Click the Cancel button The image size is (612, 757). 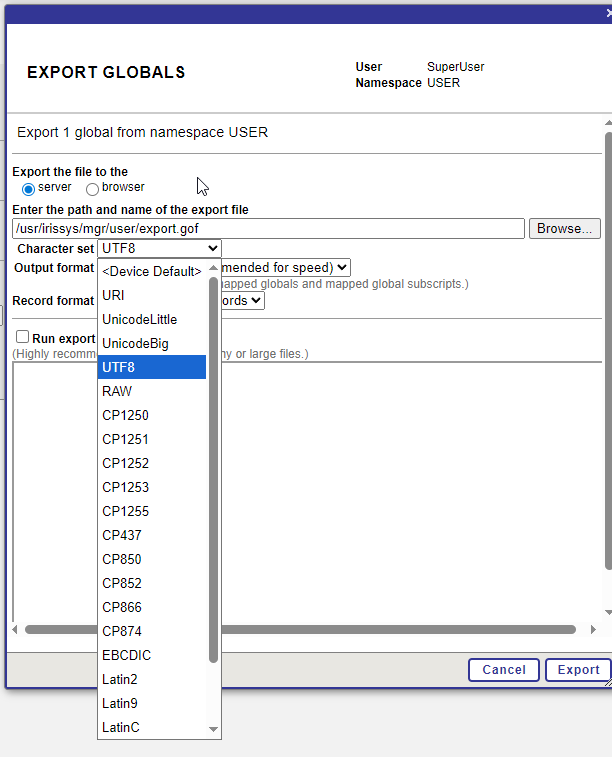[x=503, y=670]
